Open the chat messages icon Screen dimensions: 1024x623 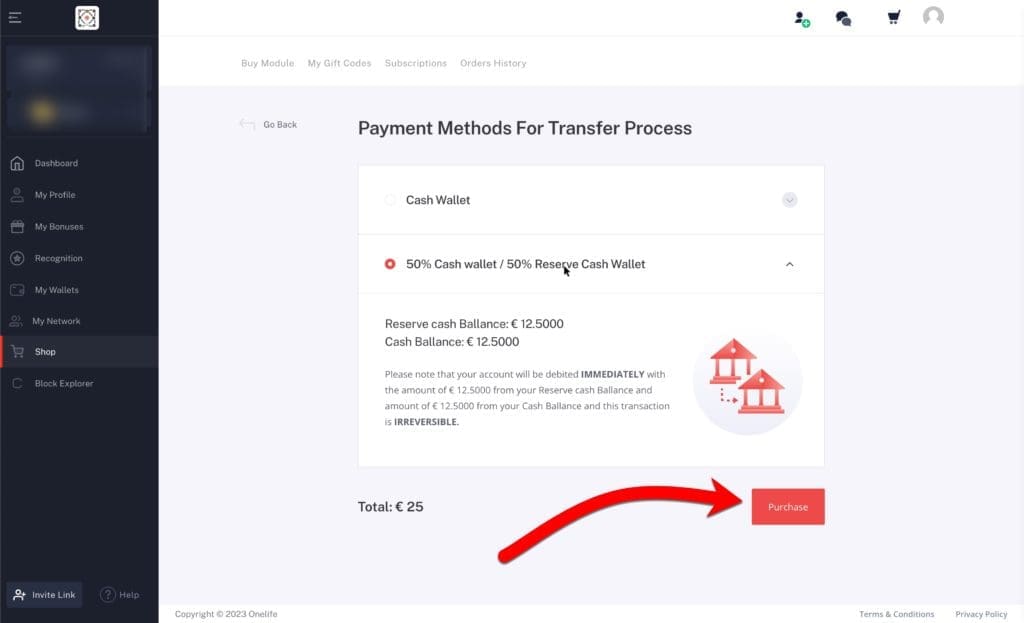843,18
